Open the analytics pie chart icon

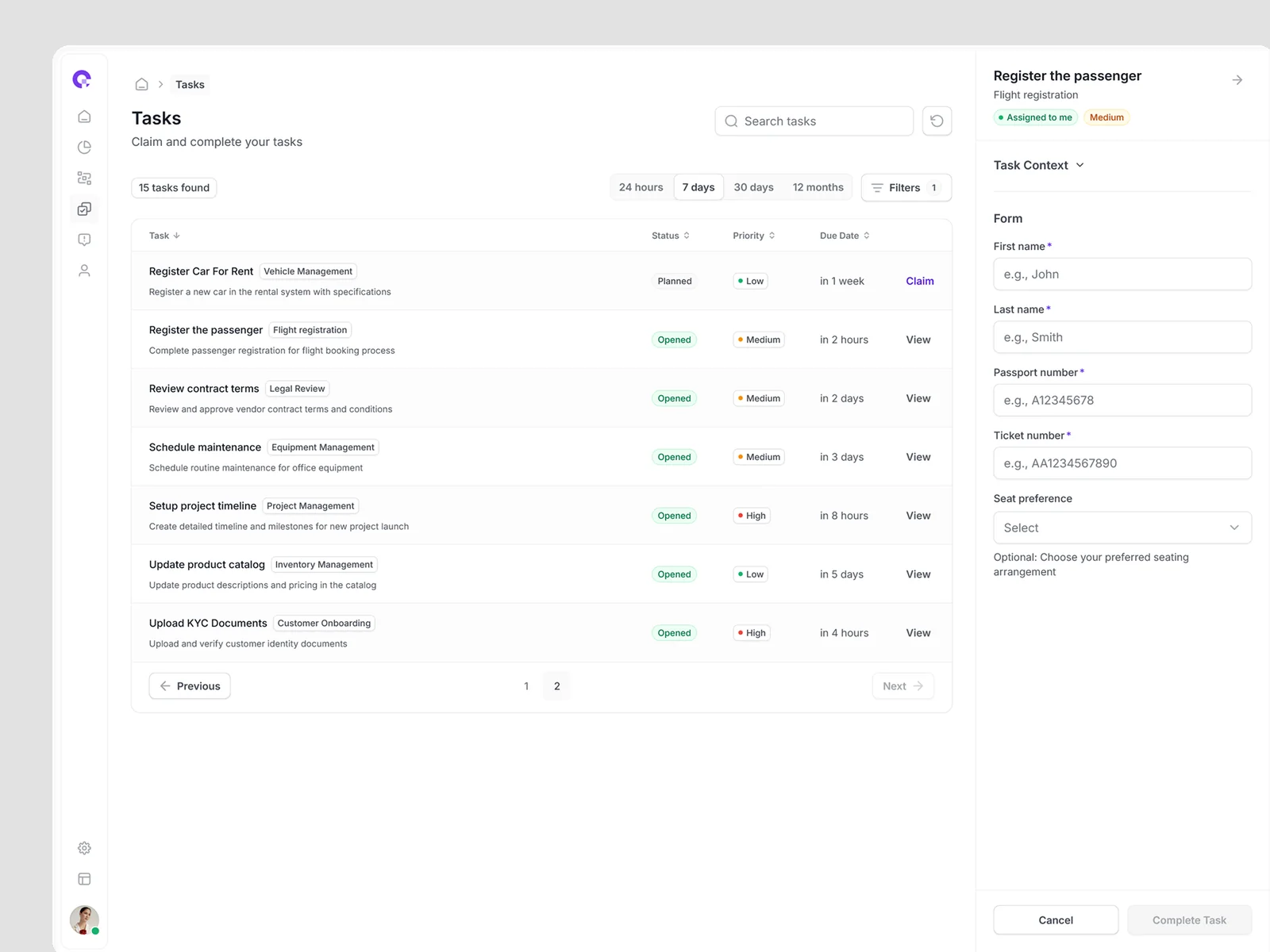click(84, 148)
